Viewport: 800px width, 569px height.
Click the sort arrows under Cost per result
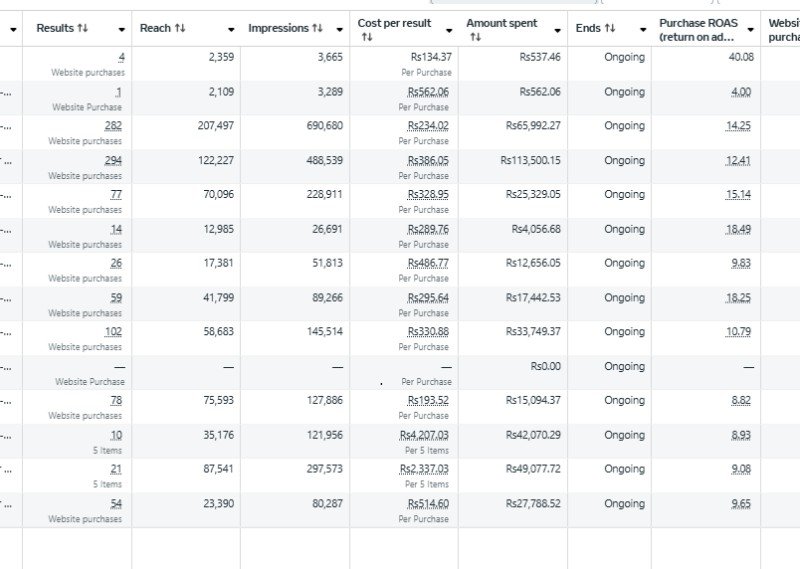pos(367,37)
